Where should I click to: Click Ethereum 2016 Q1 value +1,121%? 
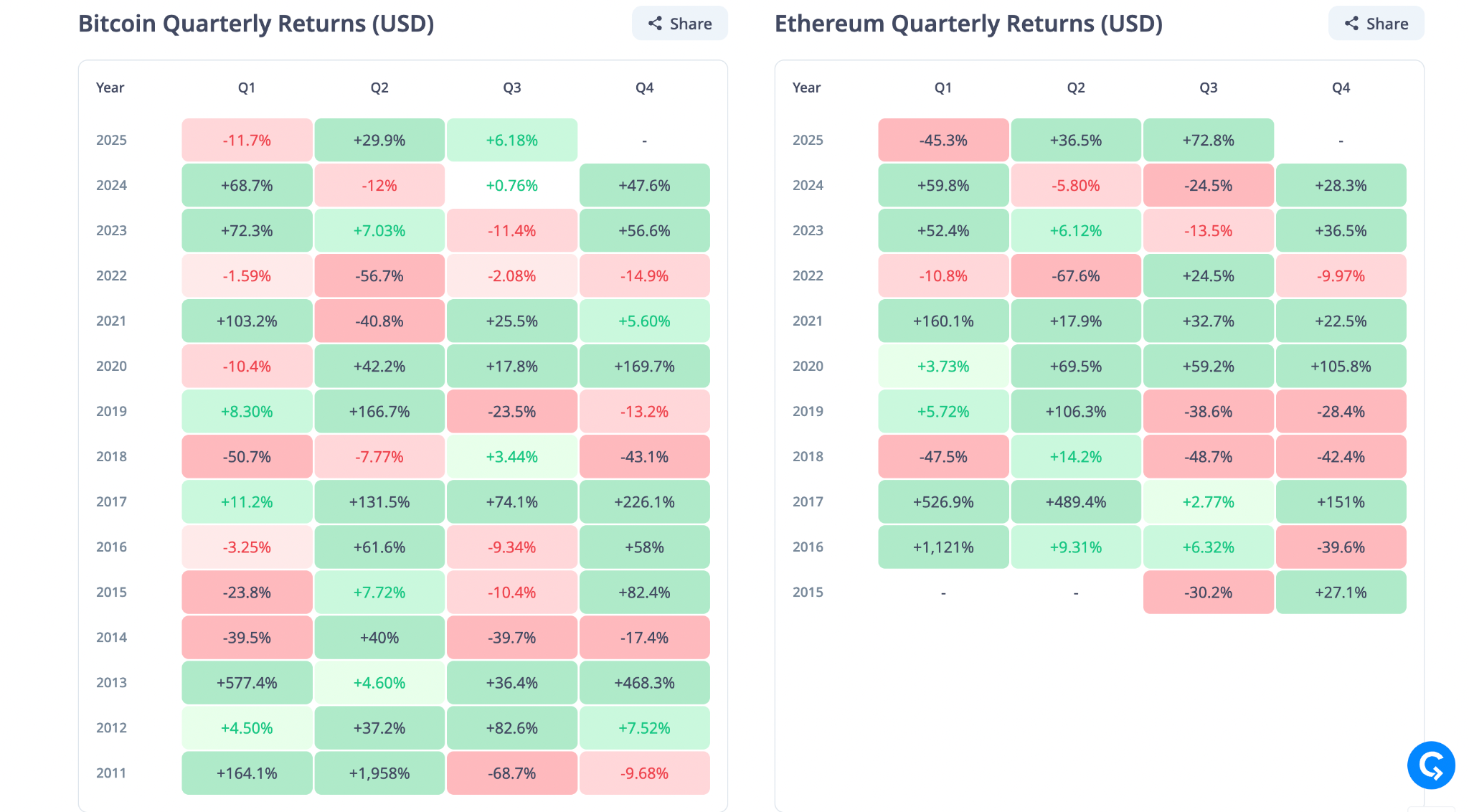pyautogui.click(x=943, y=547)
